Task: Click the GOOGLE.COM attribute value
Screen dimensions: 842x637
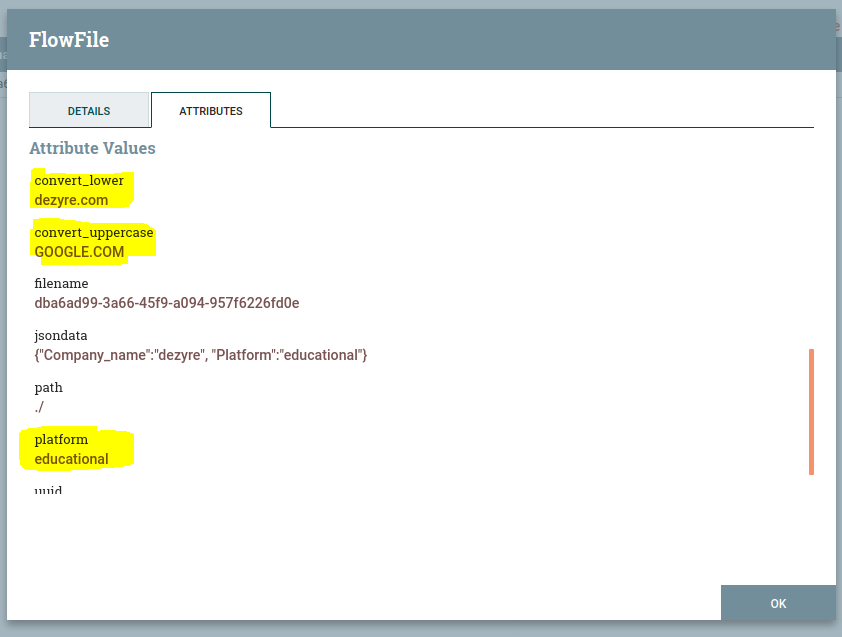Action: 79,252
